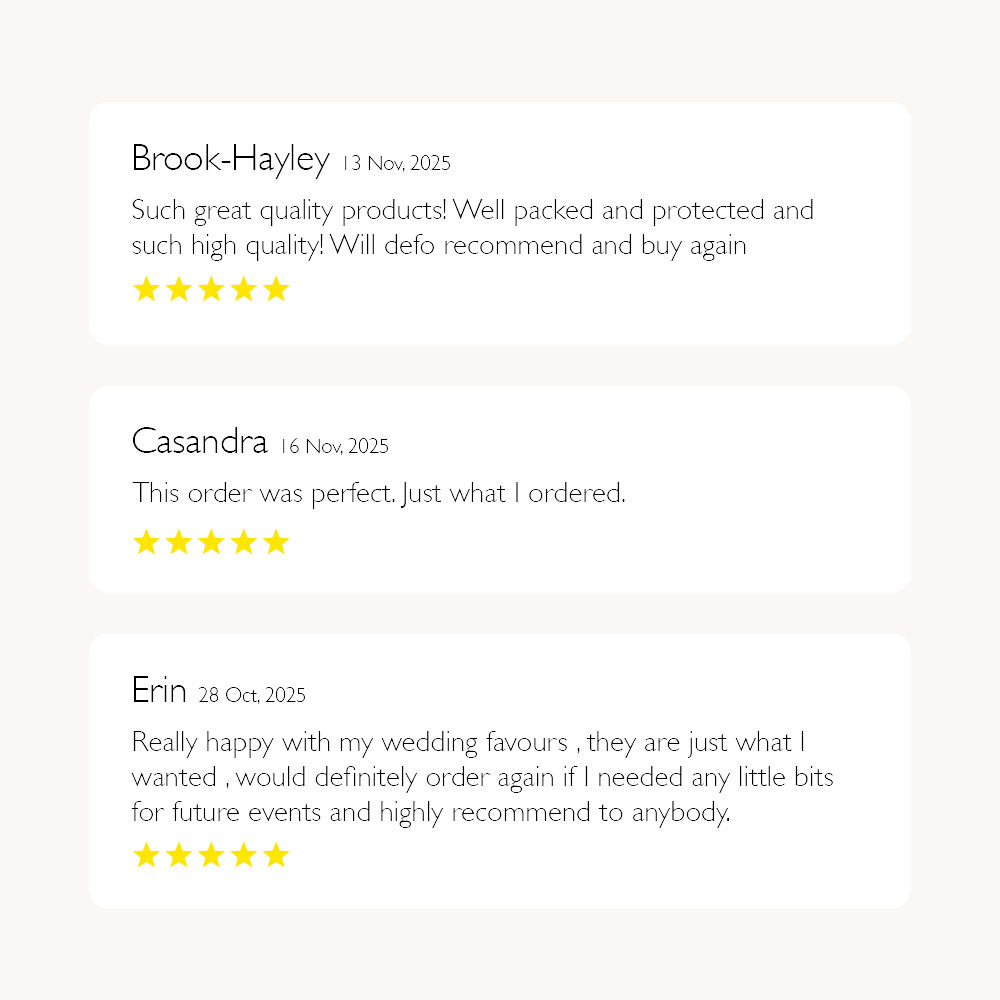Click first star in Brook-Hayley's rating

coord(146,290)
